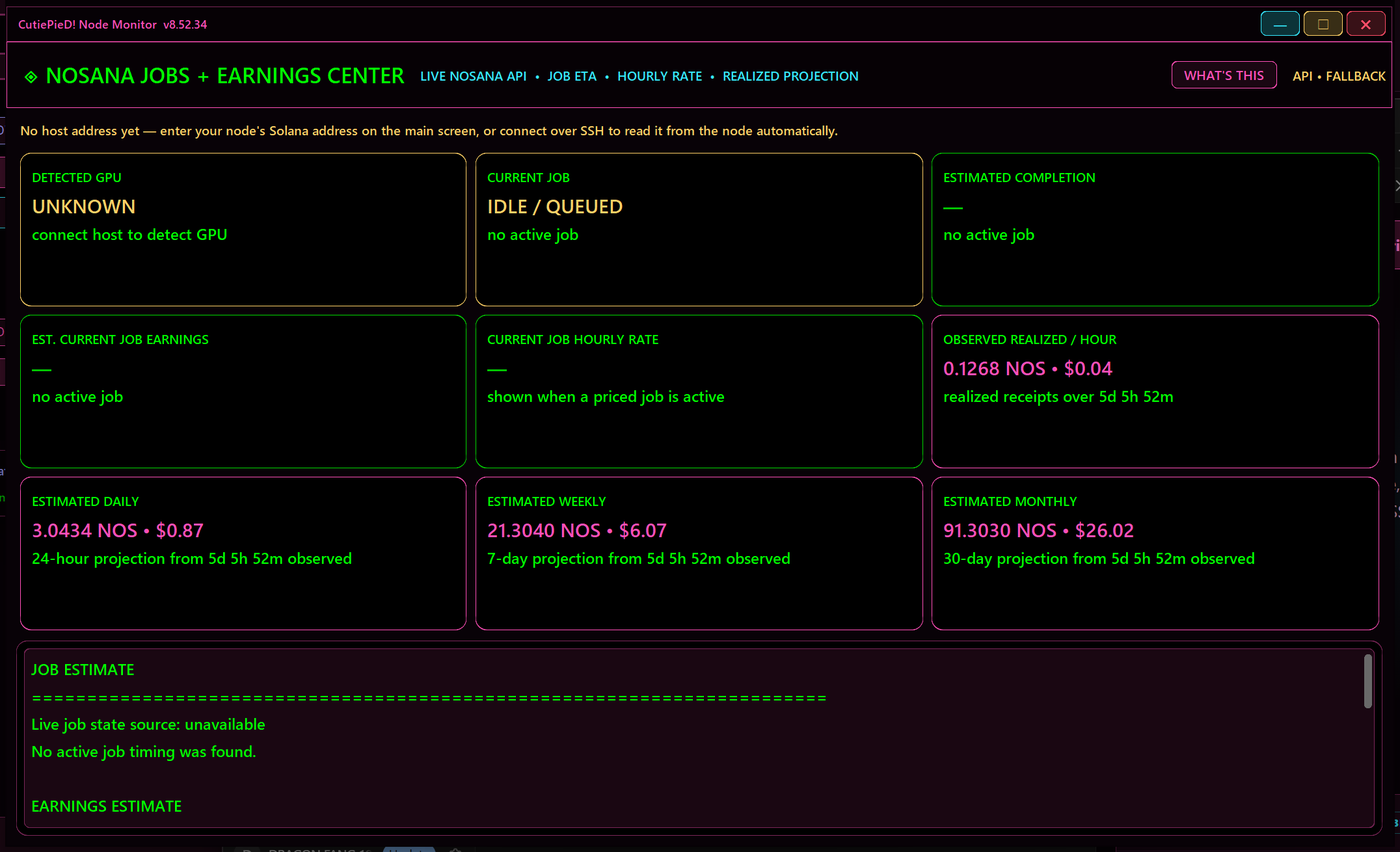Click the JOB ESTIMATE heading in log
The width and height of the screenshot is (1400, 852).
pyautogui.click(x=83, y=670)
